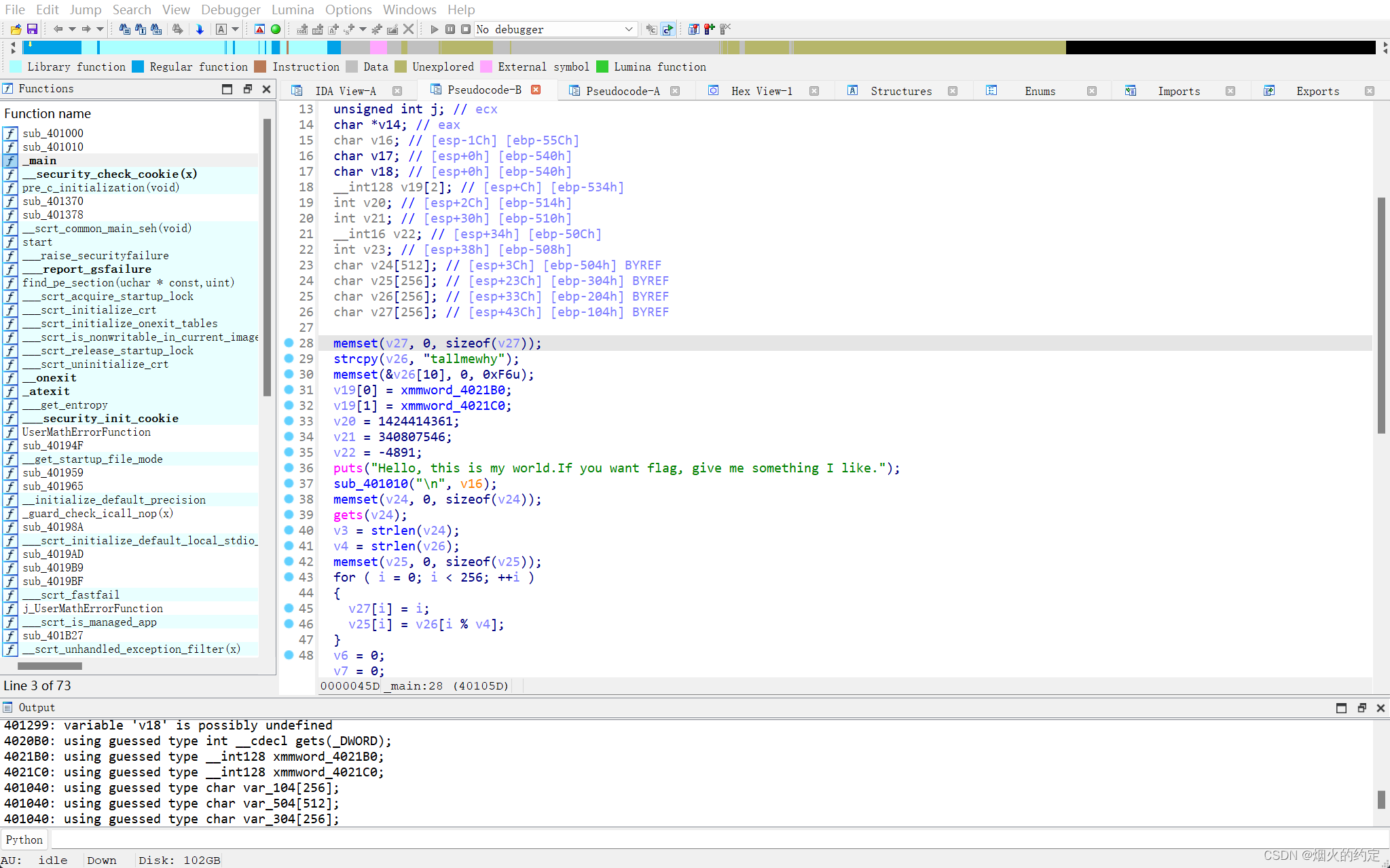Toggle breakpoint dot on line 28
The width and height of the screenshot is (1390, 868).
pos(289,343)
